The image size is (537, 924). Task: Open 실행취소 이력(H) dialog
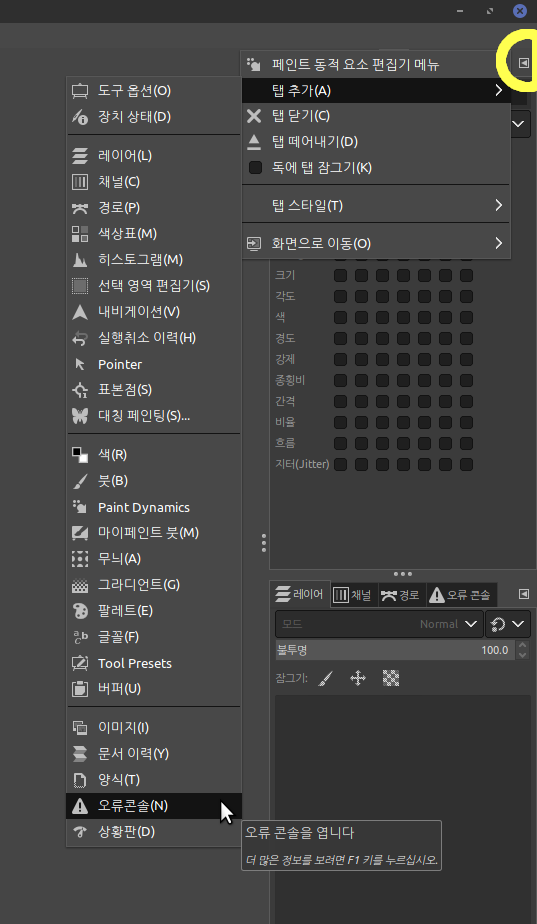[153, 338]
